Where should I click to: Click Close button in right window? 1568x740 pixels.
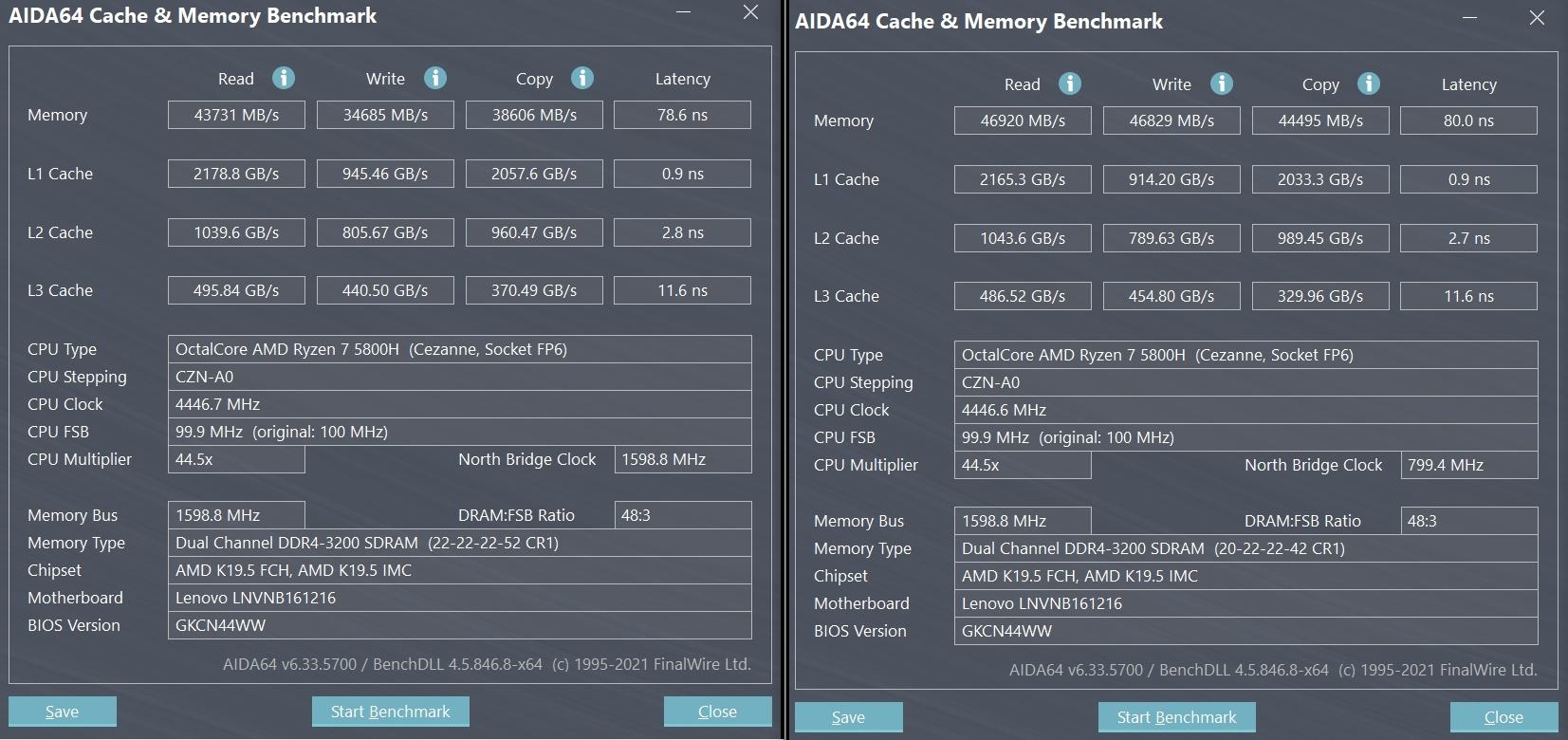[1503, 717]
